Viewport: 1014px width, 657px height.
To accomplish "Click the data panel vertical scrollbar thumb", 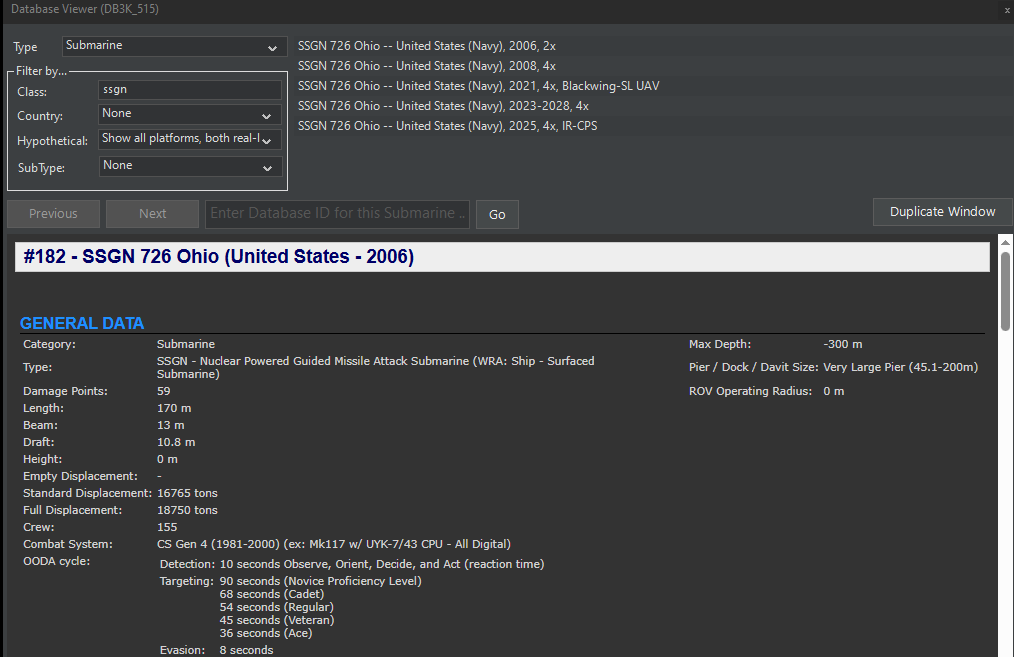I will [x=1005, y=291].
